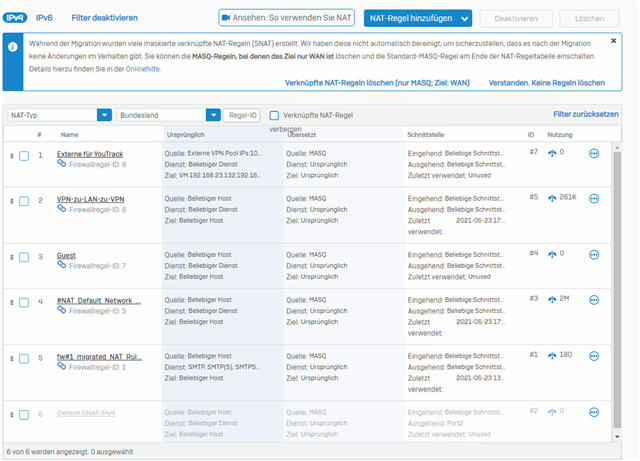Click Filter deaktivieren link
The image size is (640, 461).
pos(104,18)
